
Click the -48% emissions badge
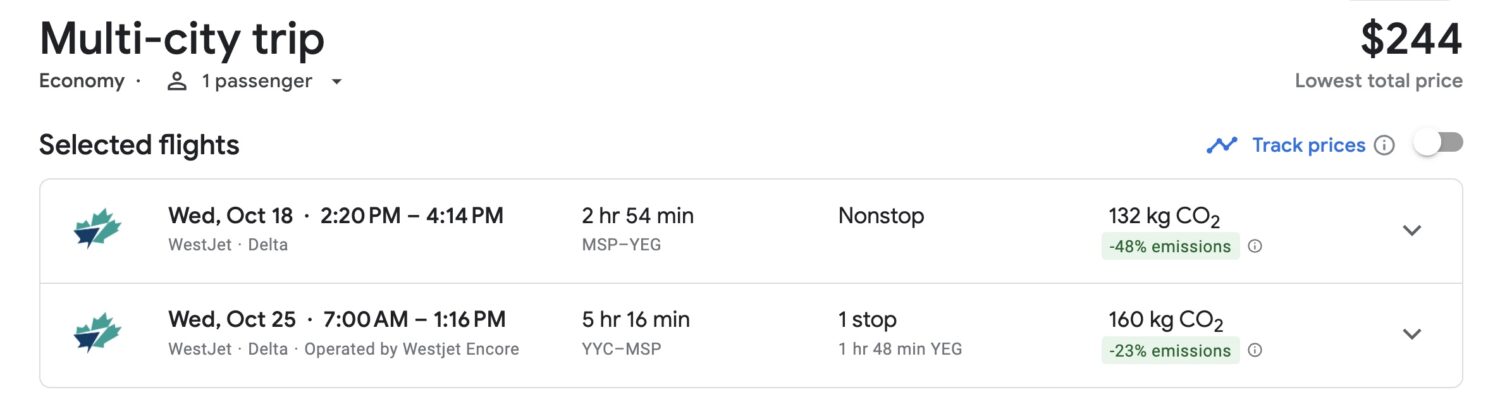[x=1170, y=246]
